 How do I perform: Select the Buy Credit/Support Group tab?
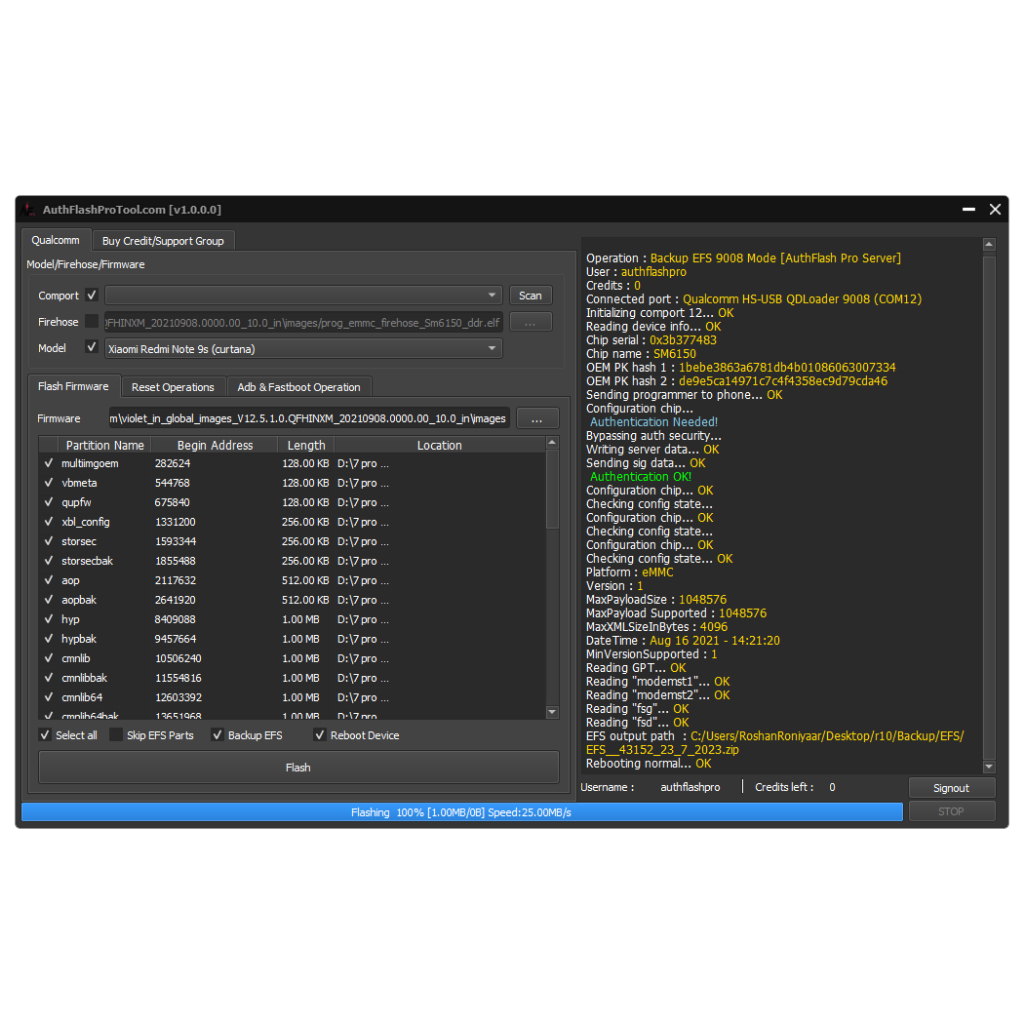[163, 240]
